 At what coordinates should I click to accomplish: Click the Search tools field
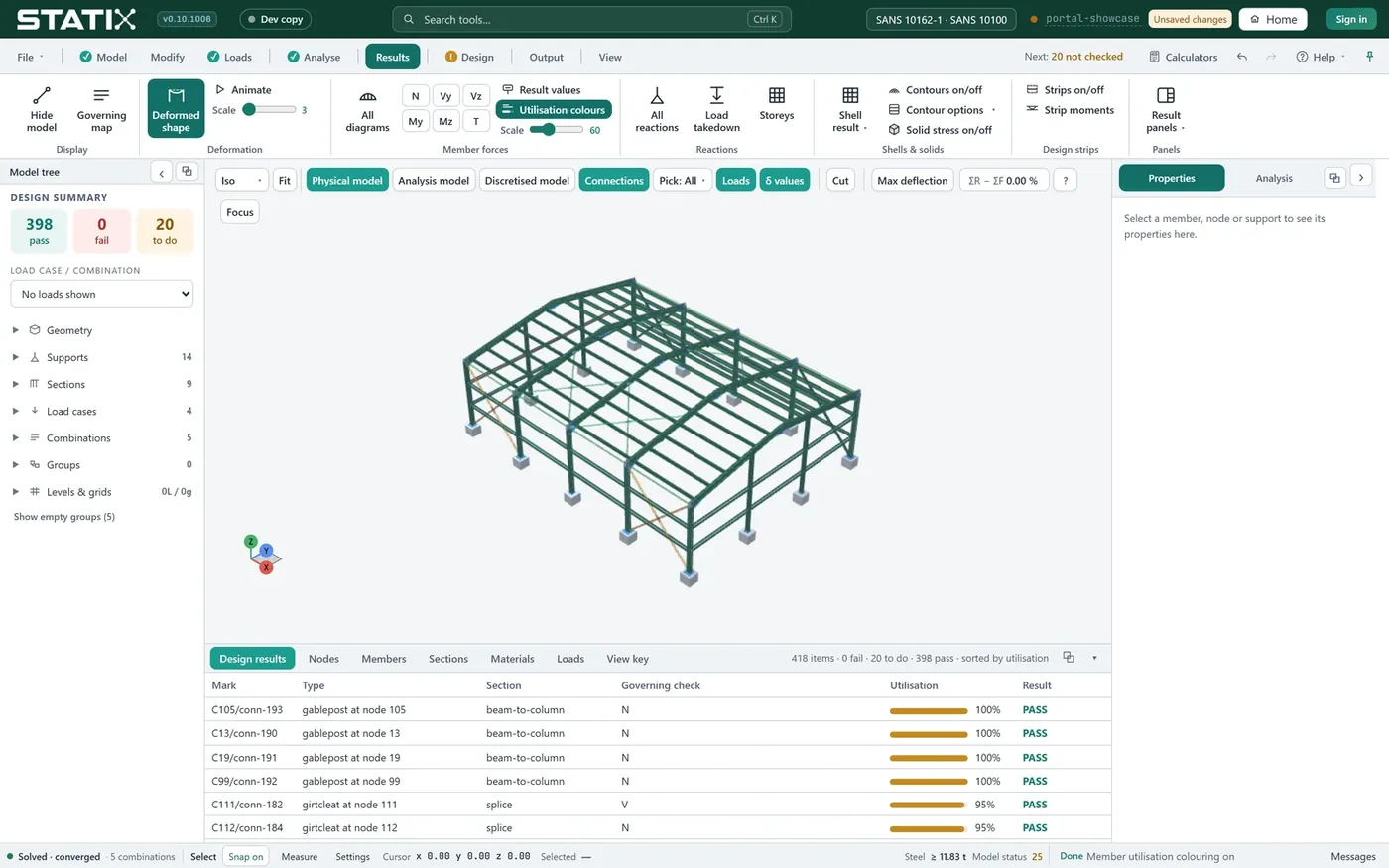click(591, 19)
